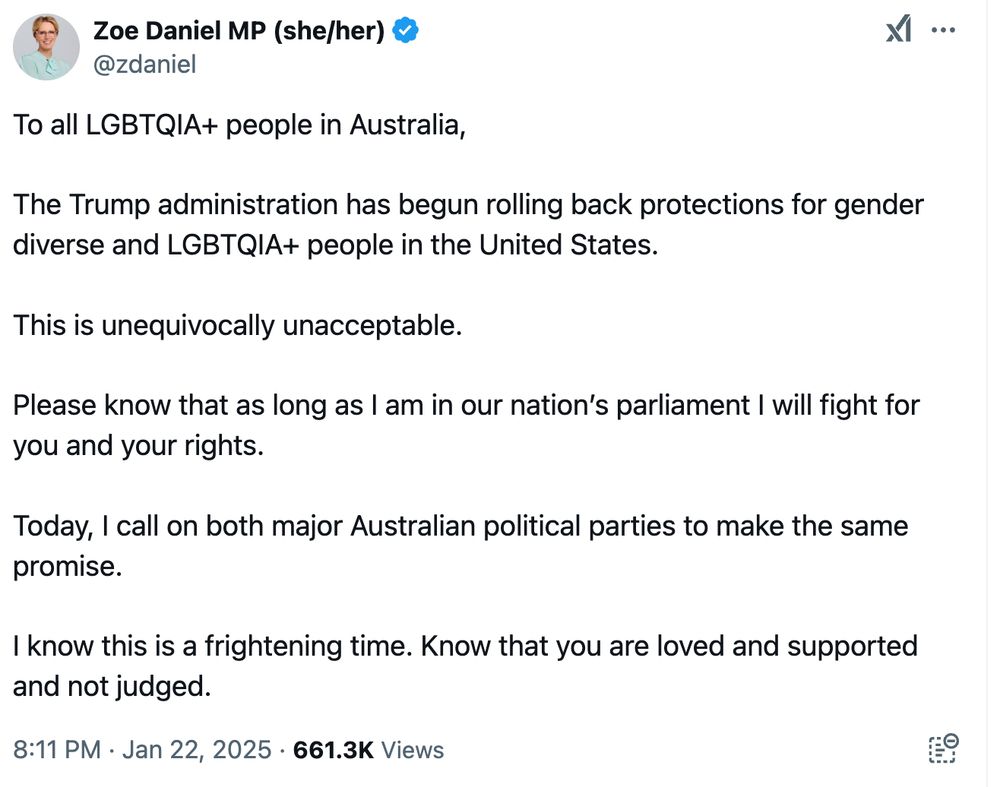Open Zoe Daniel's profile avatar picture
1000x787 pixels.
pos(46,47)
